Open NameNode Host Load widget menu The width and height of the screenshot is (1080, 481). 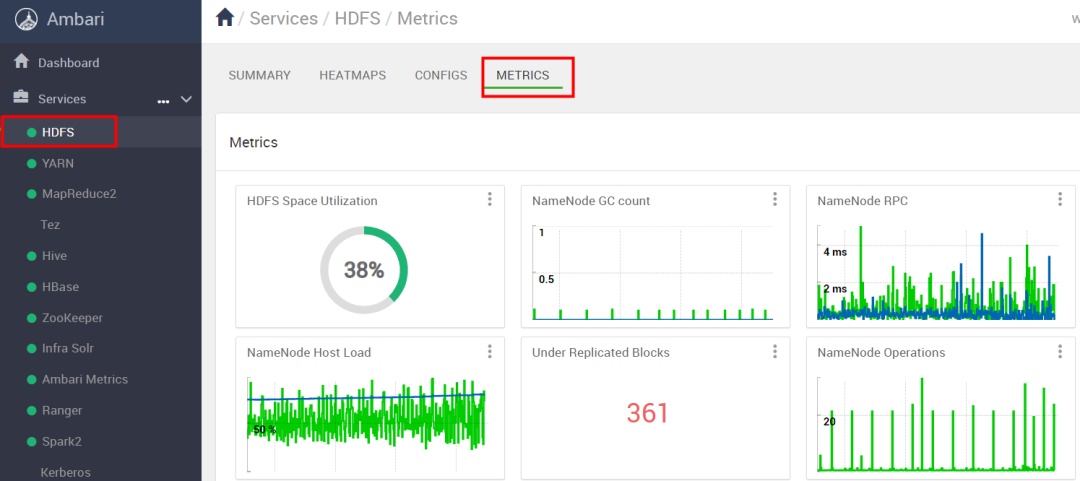point(490,351)
